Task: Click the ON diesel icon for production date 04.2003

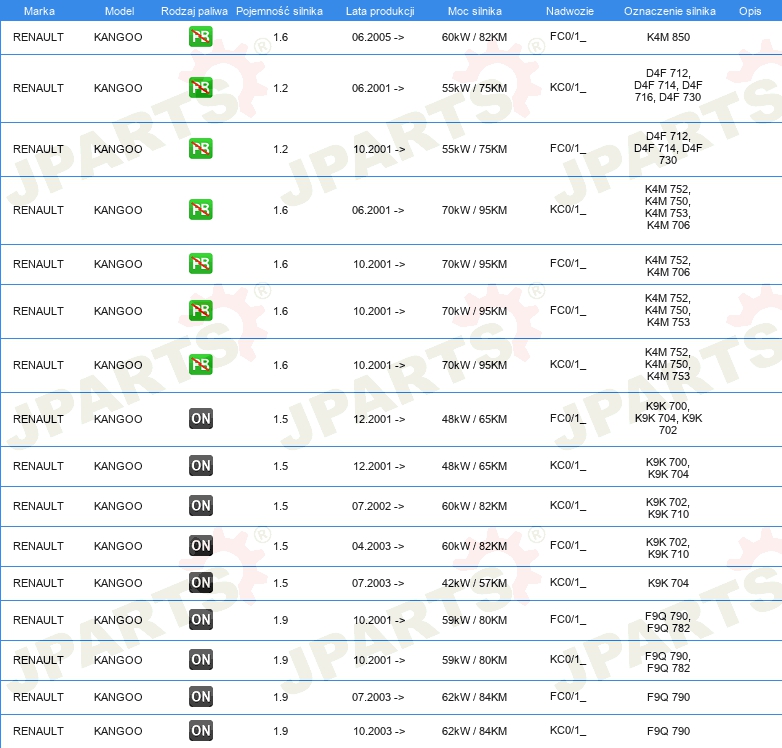Action: [x=200, y=546]
